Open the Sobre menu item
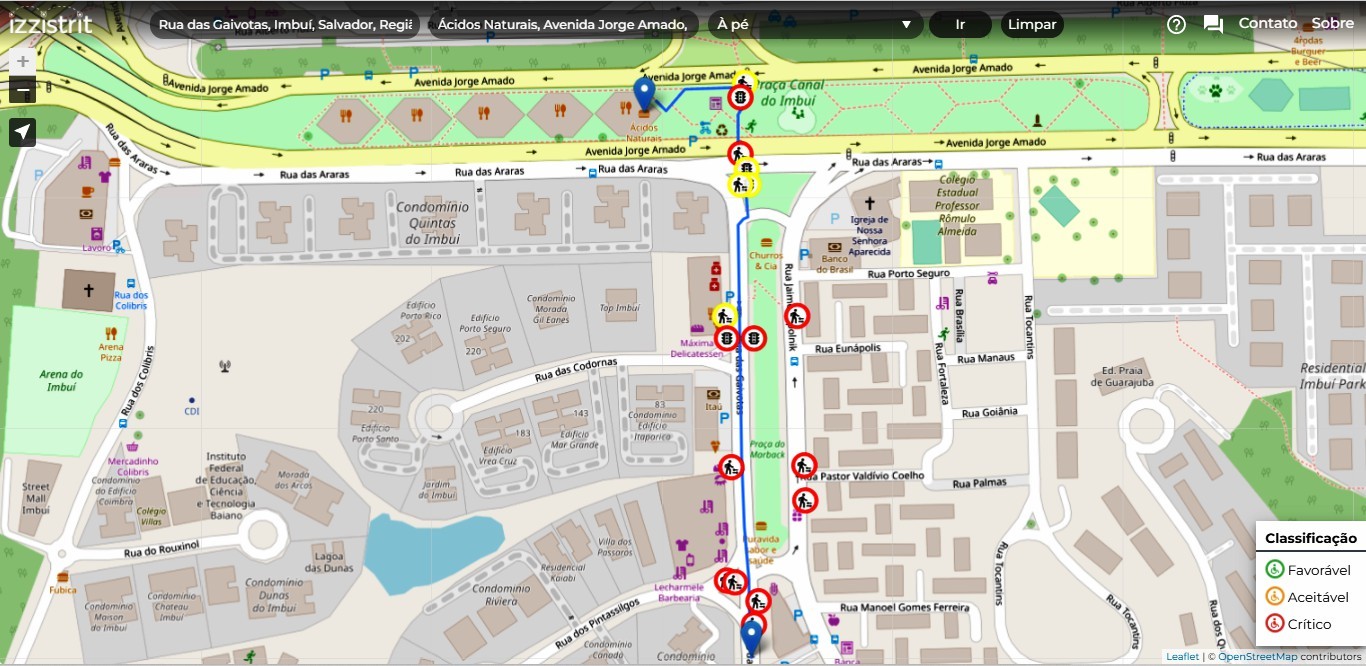The height and width of the screenshot is (666, 1366). (x=1332, y=24)
